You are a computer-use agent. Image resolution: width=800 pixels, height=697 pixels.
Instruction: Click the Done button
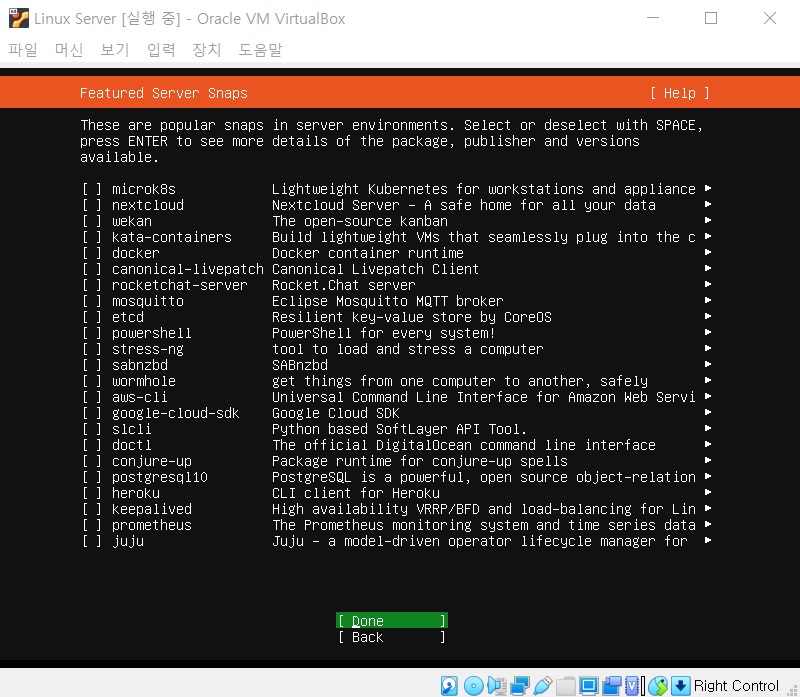click(392, 620)
